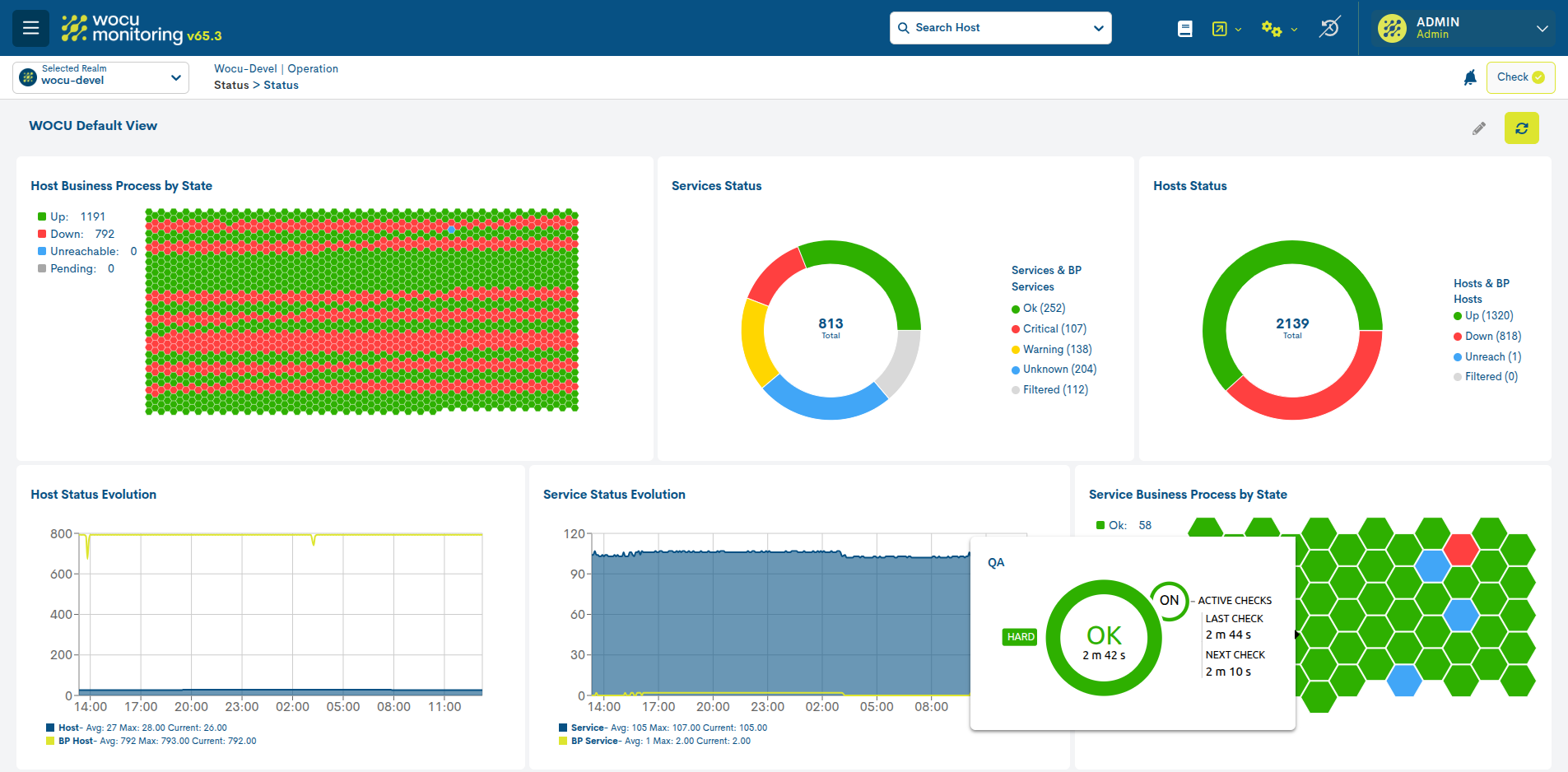Open the notifications bell
Image resolution: width=1568 pixels, height=772 pixels.
pyautogui.click(x=1470, y=77)
